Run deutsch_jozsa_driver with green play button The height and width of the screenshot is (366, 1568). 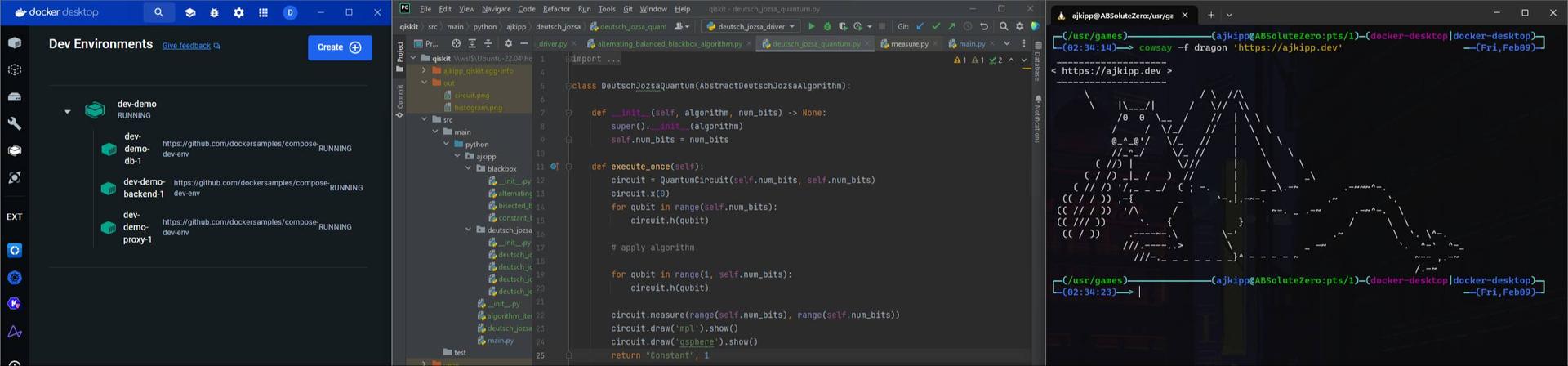click(x=811, y=26)
